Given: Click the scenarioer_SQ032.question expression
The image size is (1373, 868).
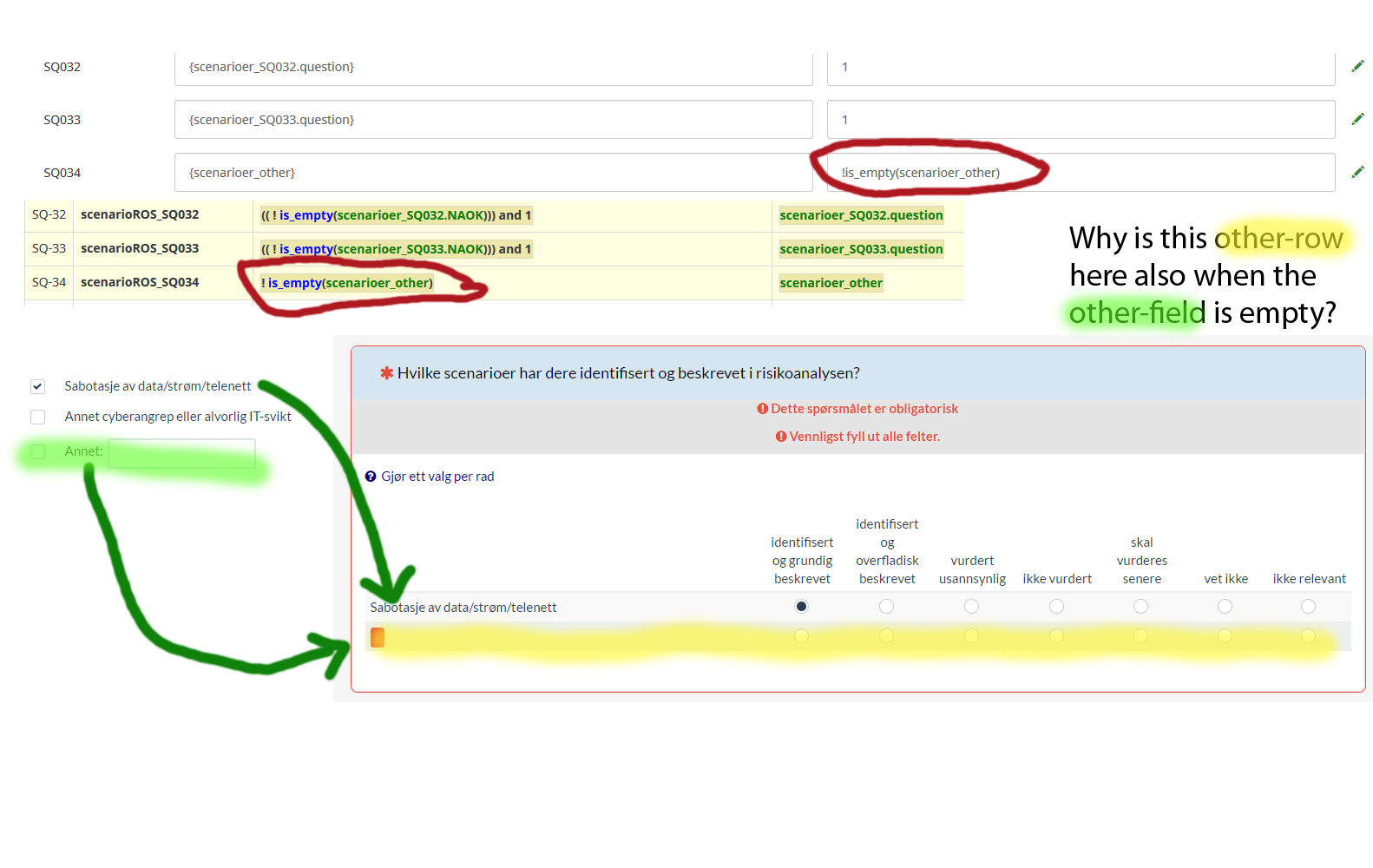Looking at the screenshot, I should click(861, 215).
